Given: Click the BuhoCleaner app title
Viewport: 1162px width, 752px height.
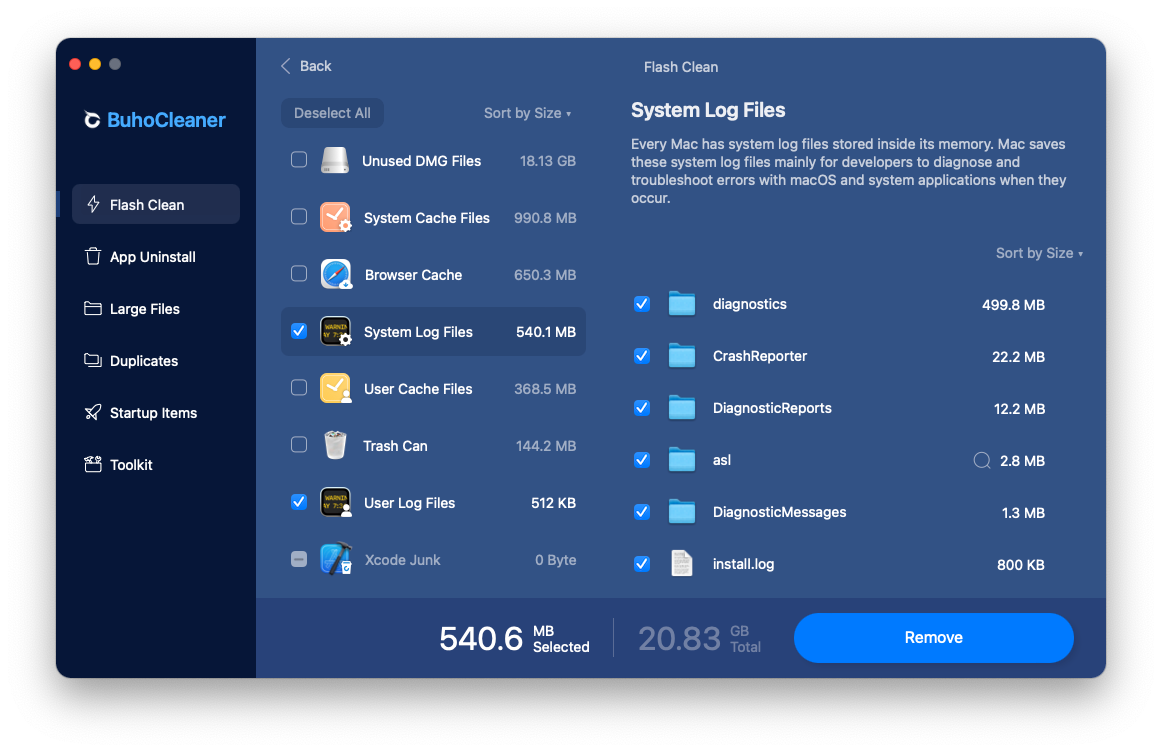Looking at the screenshot, I should pyautogui.click(x=166, y=120).
